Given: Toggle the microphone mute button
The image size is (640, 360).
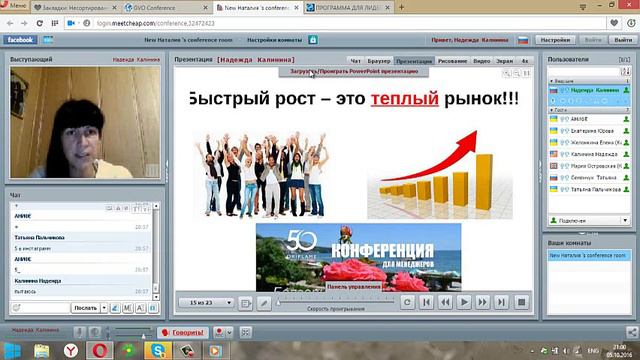Looking at the screenshot, I should pos(80,332).
